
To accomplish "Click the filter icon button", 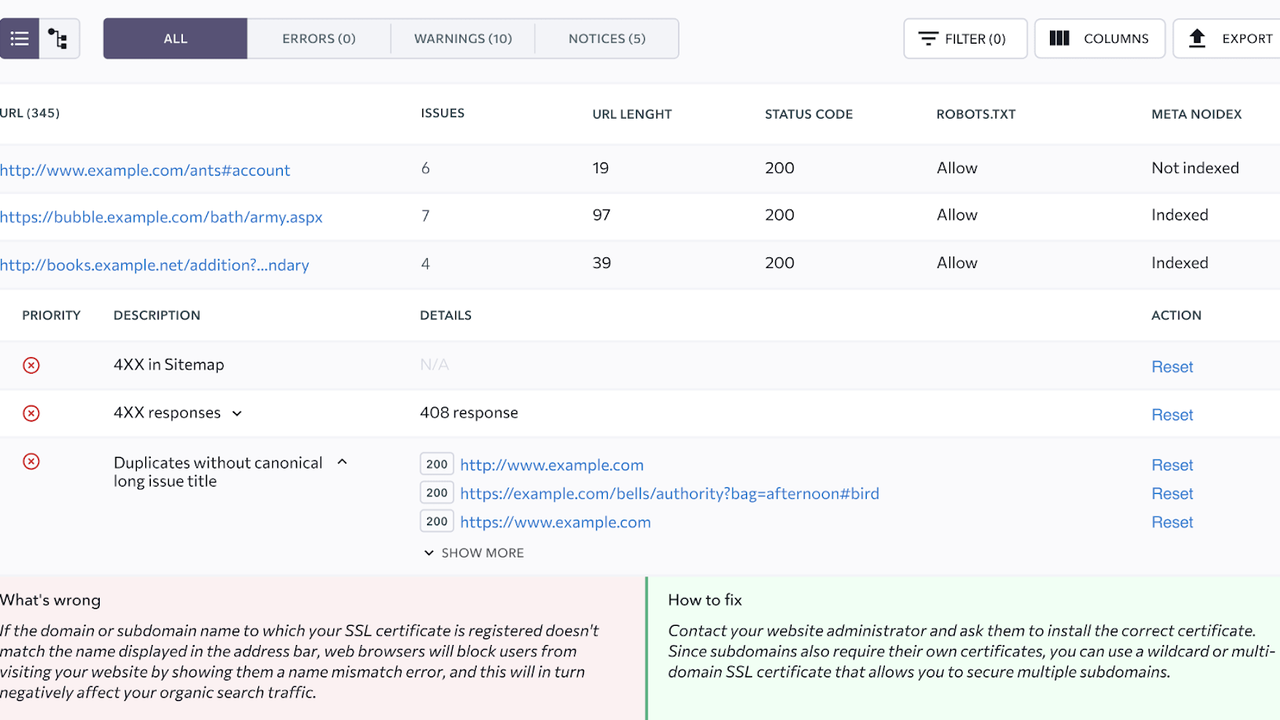I will 928,39.
